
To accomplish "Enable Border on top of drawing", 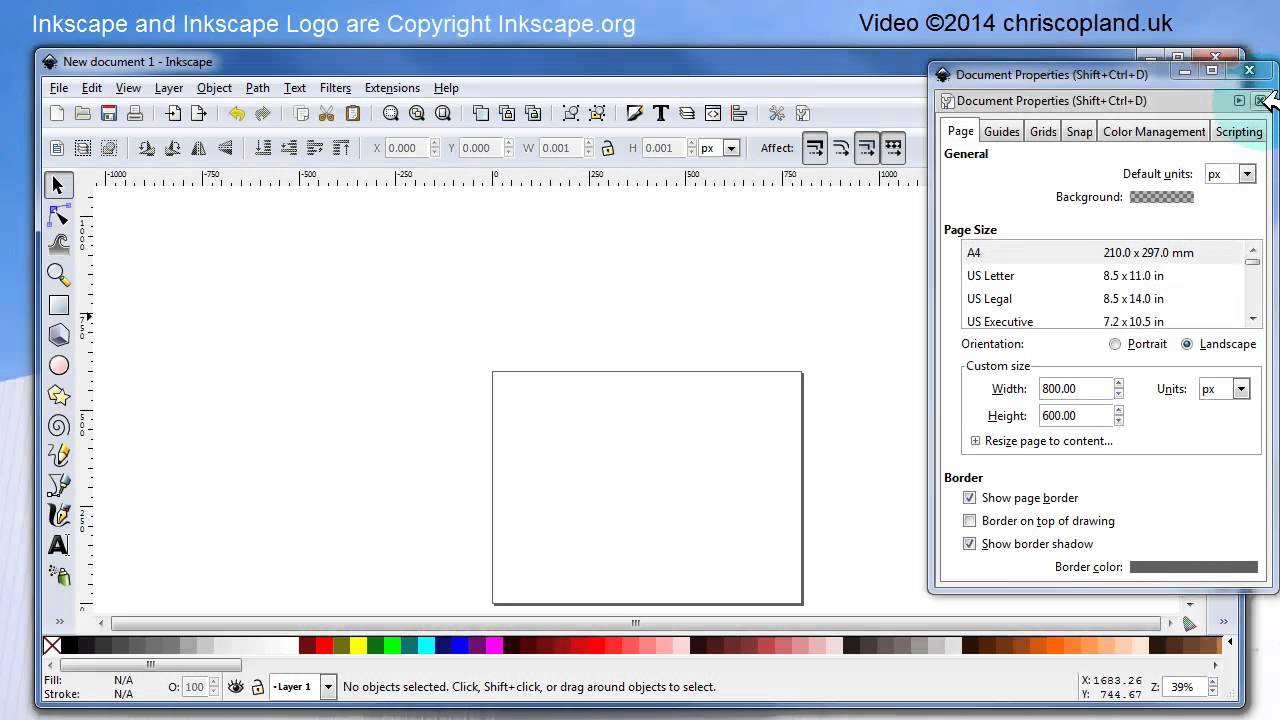I will pos(969,521).
